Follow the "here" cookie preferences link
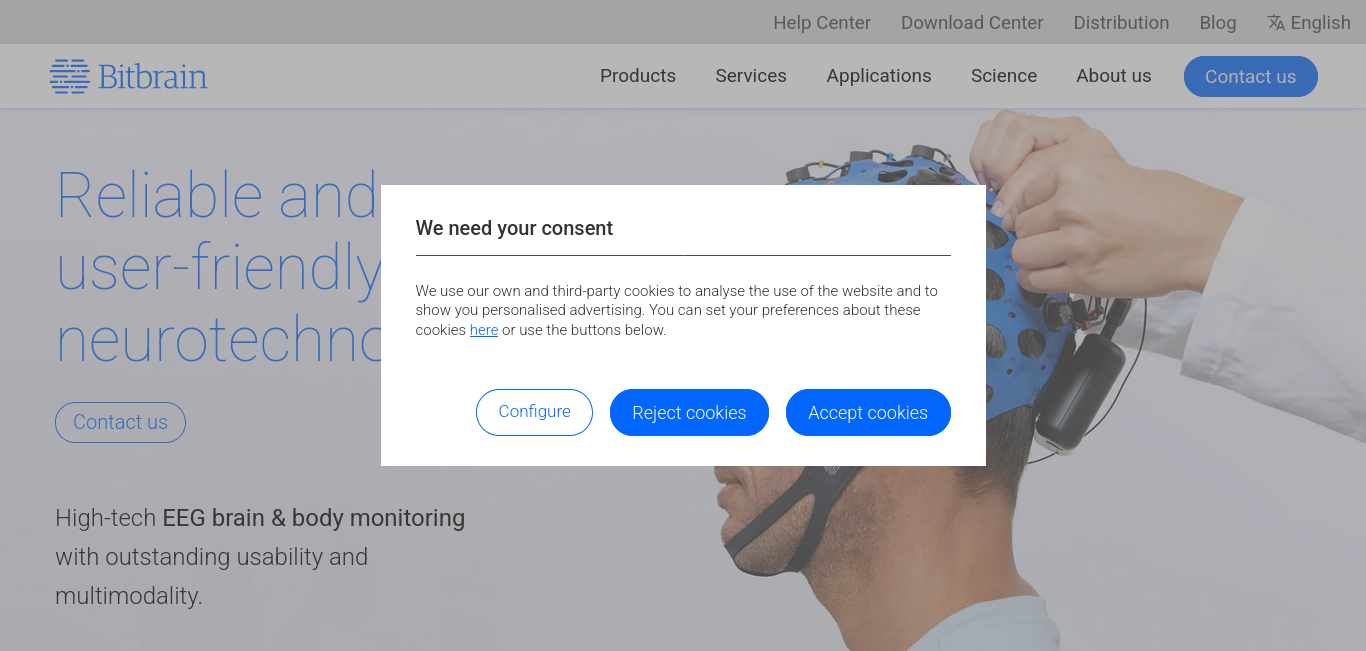 pos(484,330)
